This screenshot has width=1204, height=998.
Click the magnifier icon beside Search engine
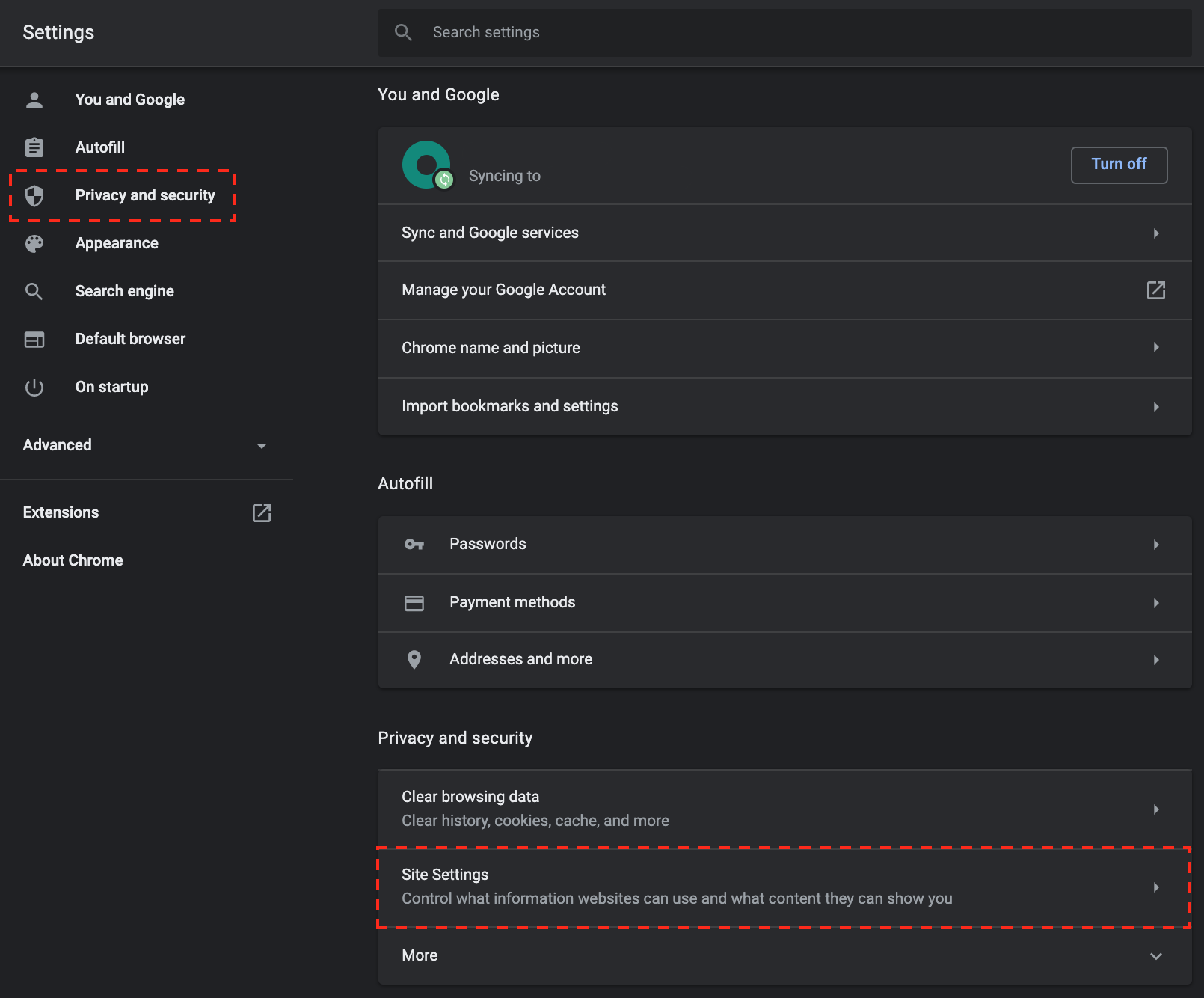tap(34, 291)
